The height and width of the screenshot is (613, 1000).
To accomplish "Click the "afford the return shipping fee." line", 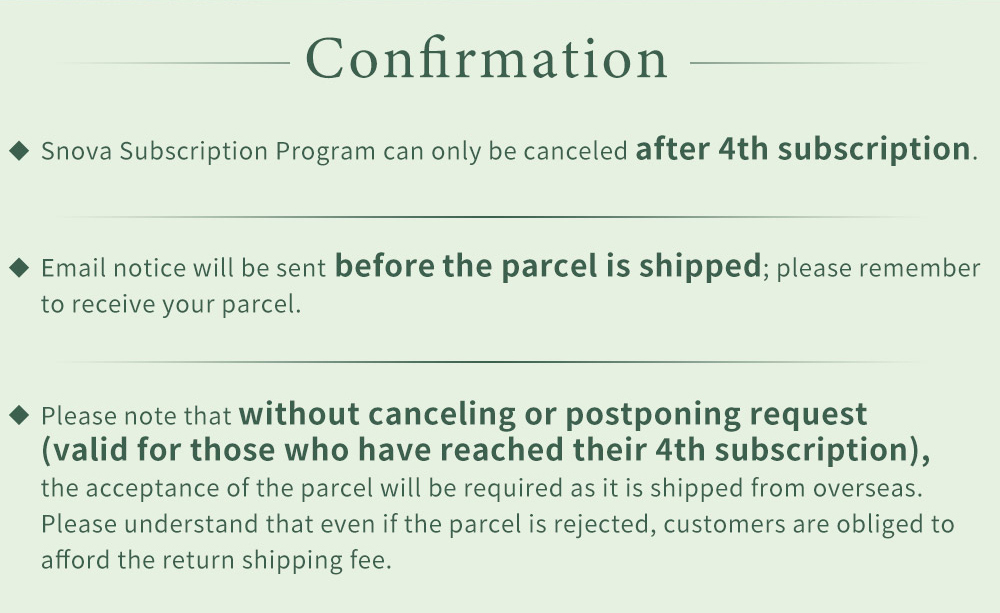I will coord(215,560).
